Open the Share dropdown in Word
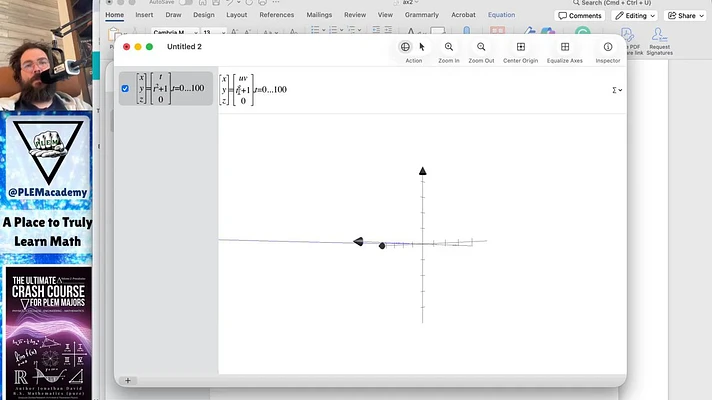712x400 pixels. 685,15
